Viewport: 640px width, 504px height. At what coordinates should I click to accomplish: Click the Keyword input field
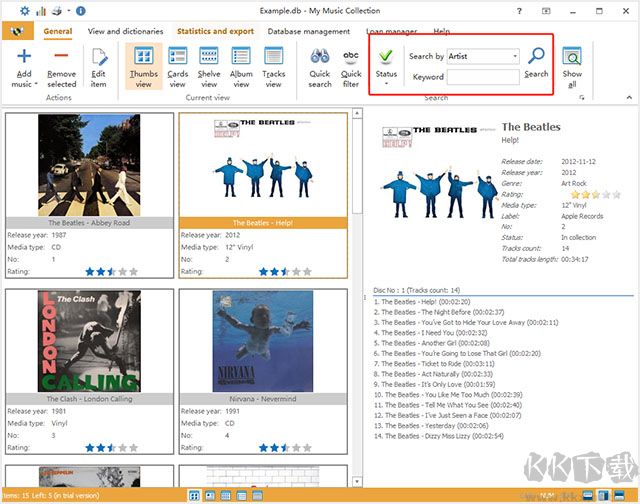tap(483, 76)
